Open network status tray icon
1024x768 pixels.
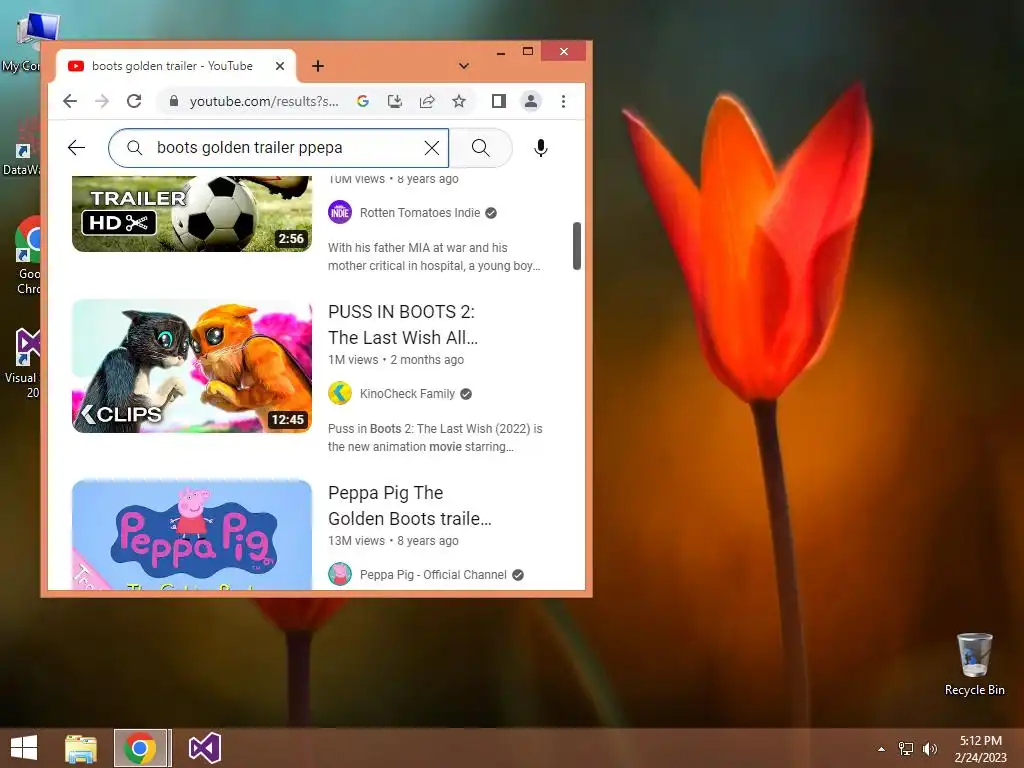(x=906, y=748)
